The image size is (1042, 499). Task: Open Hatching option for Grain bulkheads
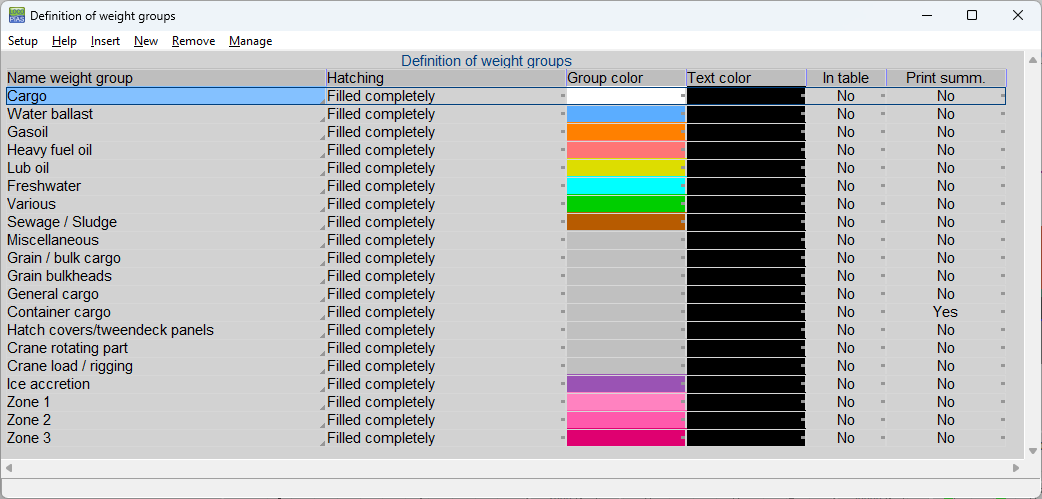tap(446, 276)
